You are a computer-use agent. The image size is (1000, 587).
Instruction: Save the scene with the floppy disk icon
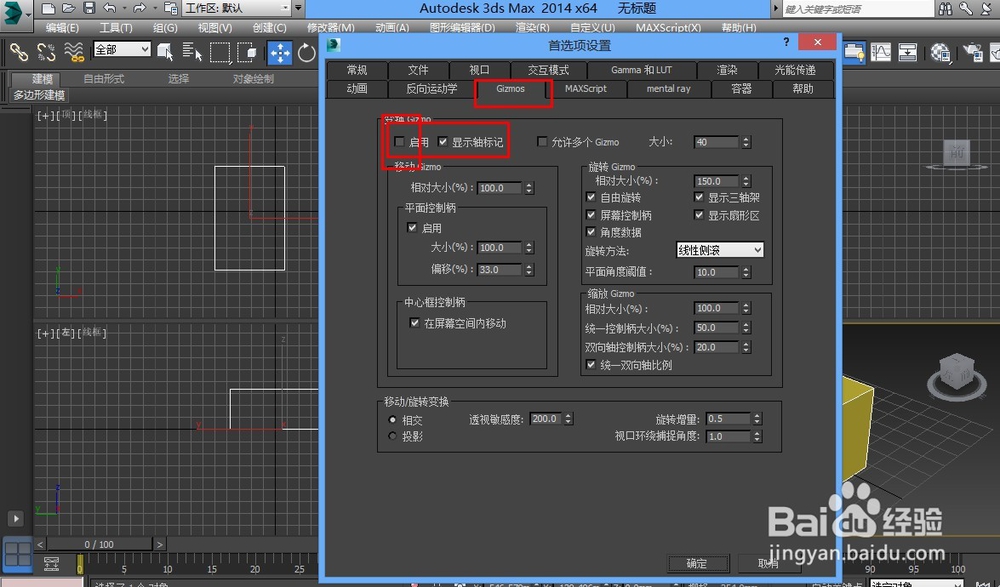click(x=89, y=8)
